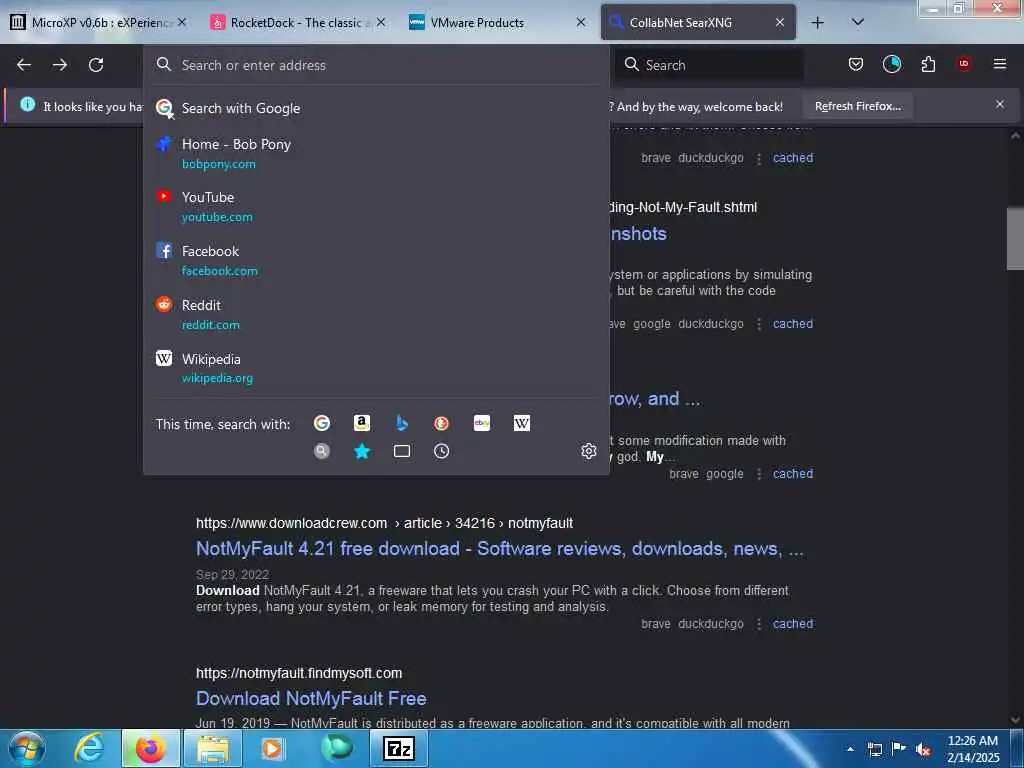Click the Refresh Firefox... button

point(857,106)
